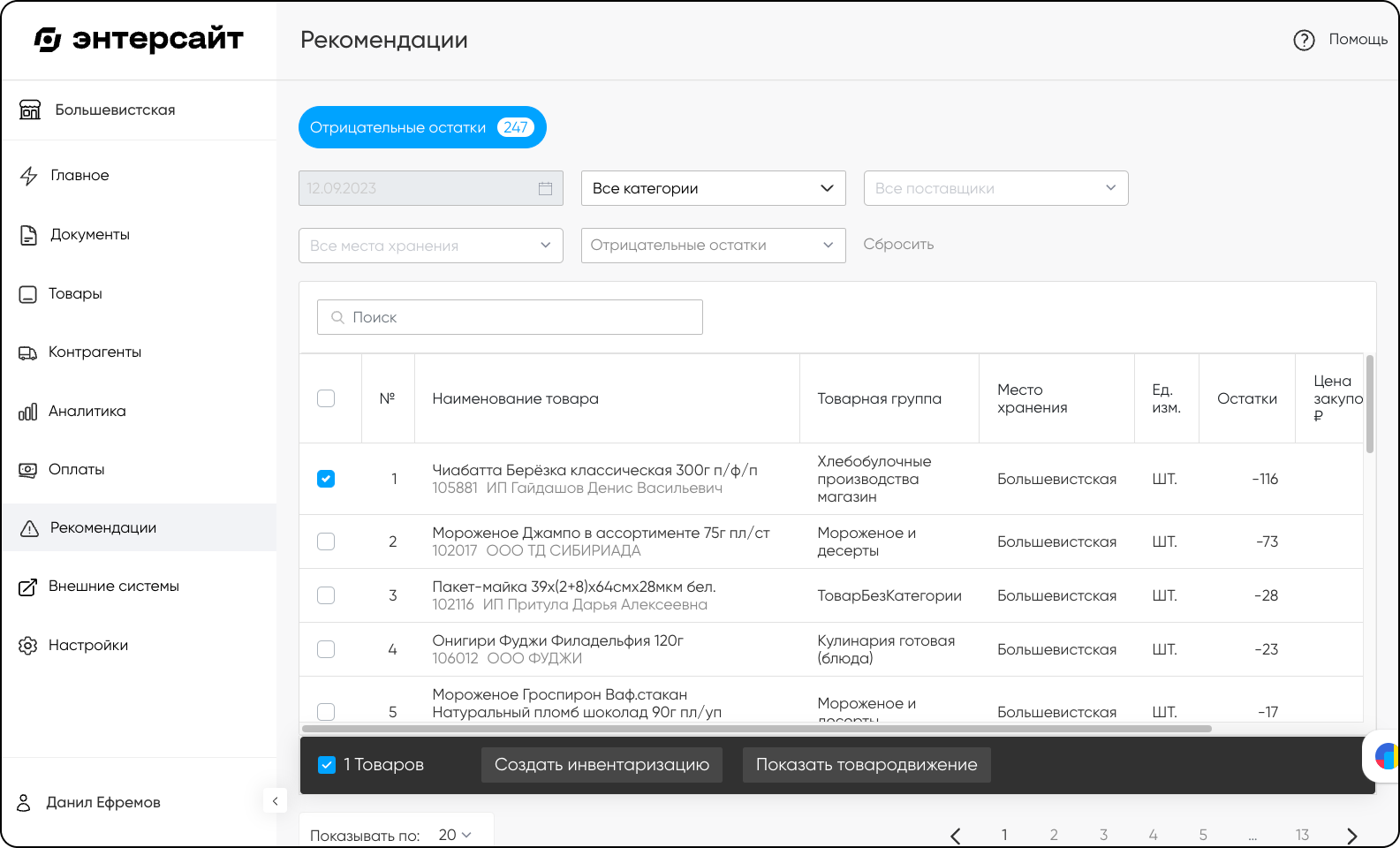1400x848 pixels.
Task: Tick the checkbox for Мороженое Джампо row
Action: pyautogui.click(x=326, y=541)
